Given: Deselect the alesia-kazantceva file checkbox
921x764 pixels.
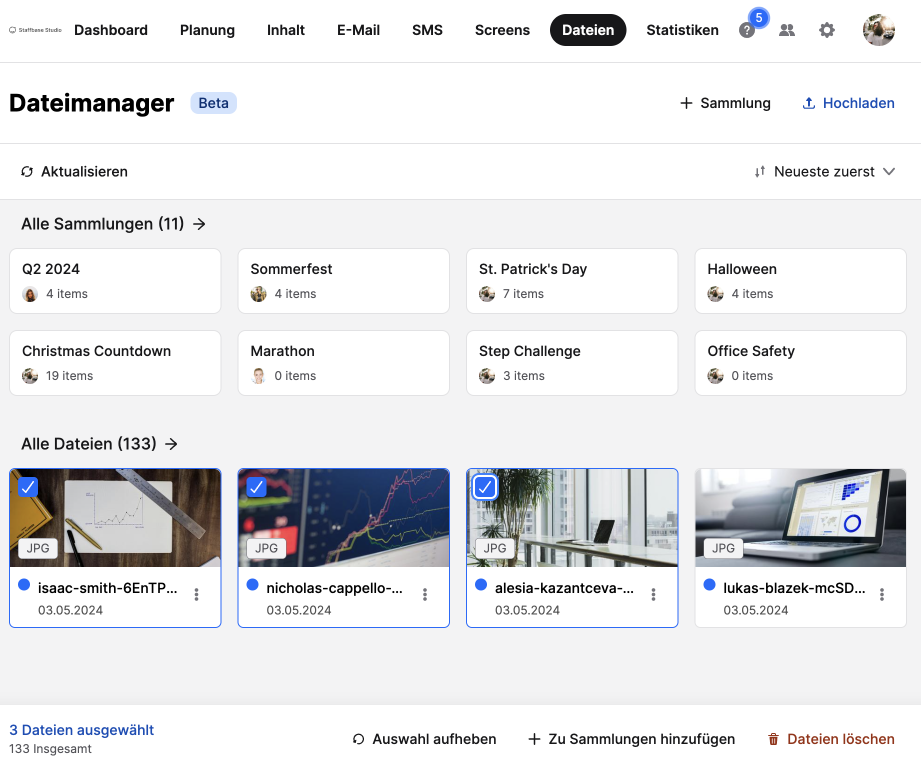Looking at the screenshot, I should click(x=485, y=487).
